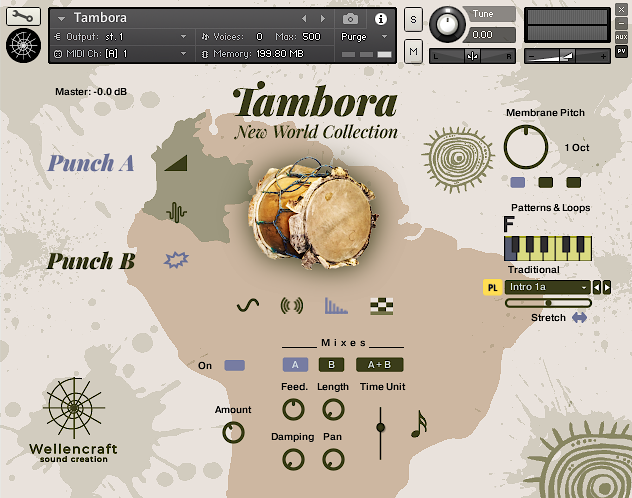The image size is (632, 498).
Task: Mute the instrument with M button
Action: (x=413, y=51)
